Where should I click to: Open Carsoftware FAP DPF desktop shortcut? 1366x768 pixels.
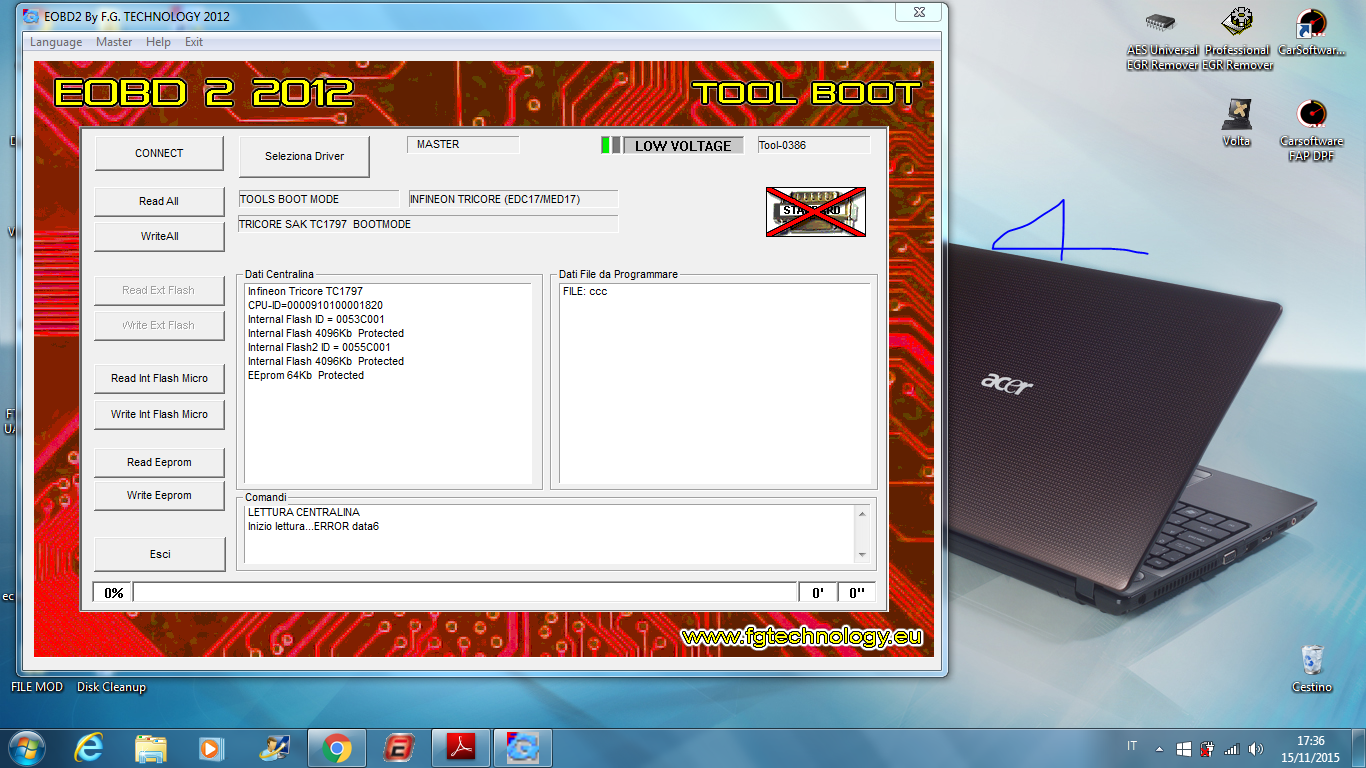click(1311, 130)
